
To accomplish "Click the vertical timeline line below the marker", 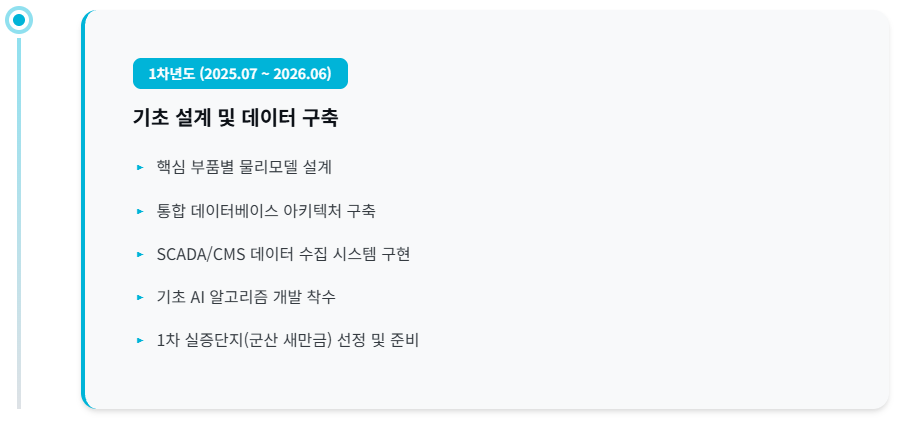I will tap(18, 220).
